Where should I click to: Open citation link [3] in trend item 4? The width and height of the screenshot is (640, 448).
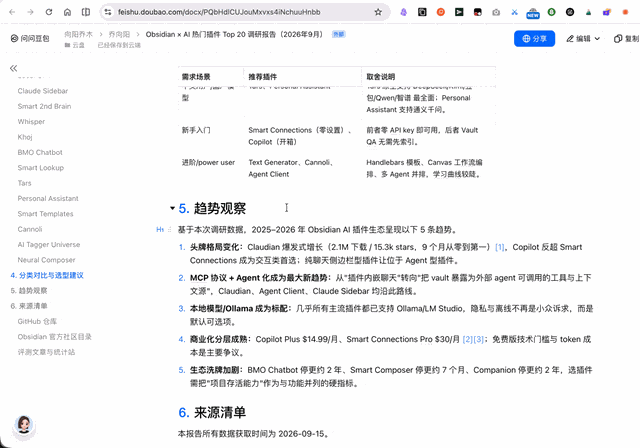click(478, 339)
